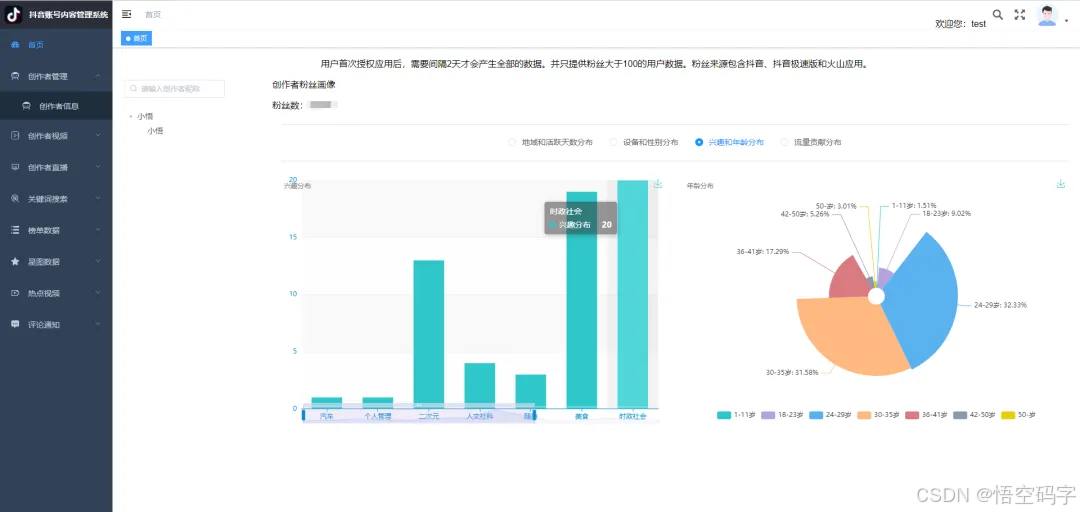Expand the 热点视频 menu chevron
The height and width of the screenshot is (512, 1080).
tap(98, 292)
